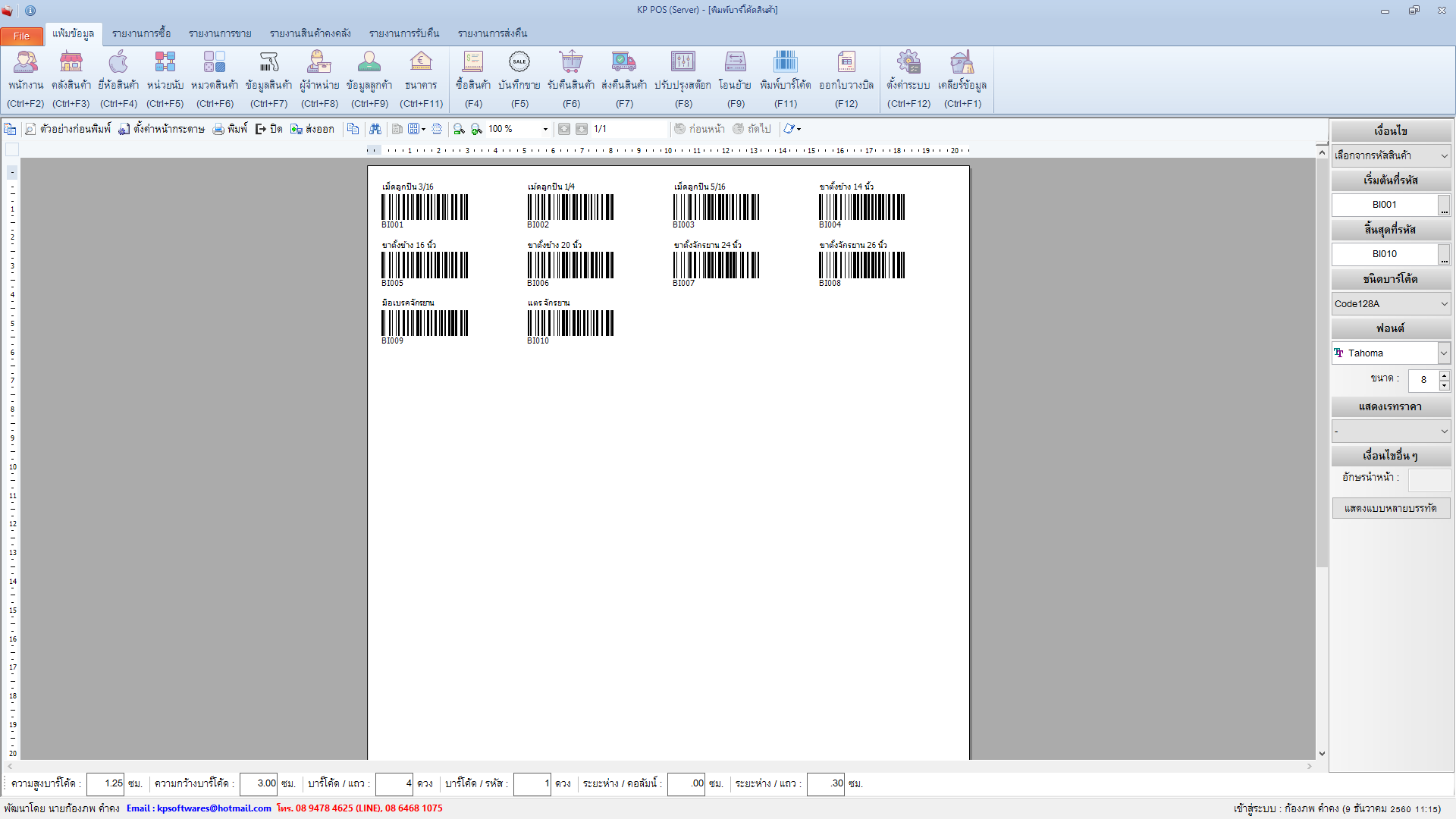Open the pen tool dropdown arrow

799,129
